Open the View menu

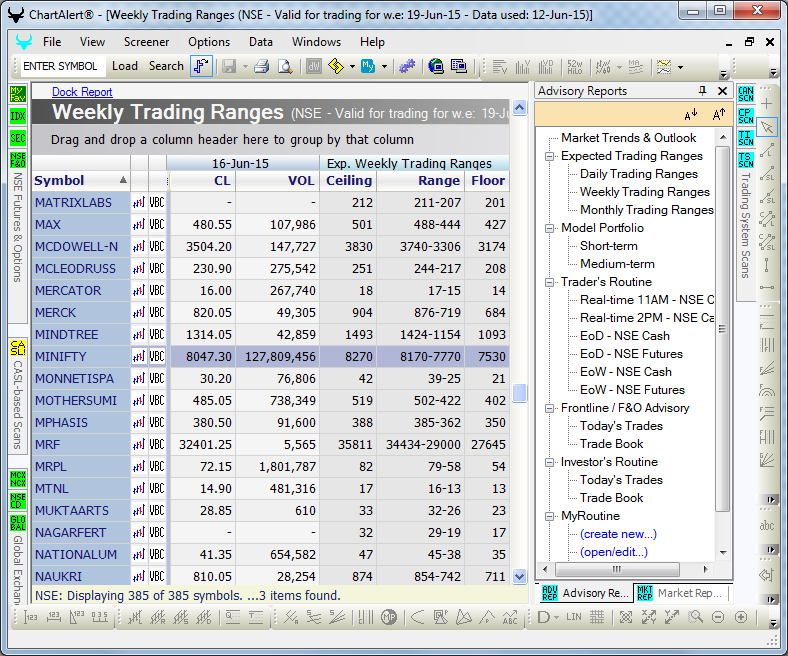click(x=92, y=42)
